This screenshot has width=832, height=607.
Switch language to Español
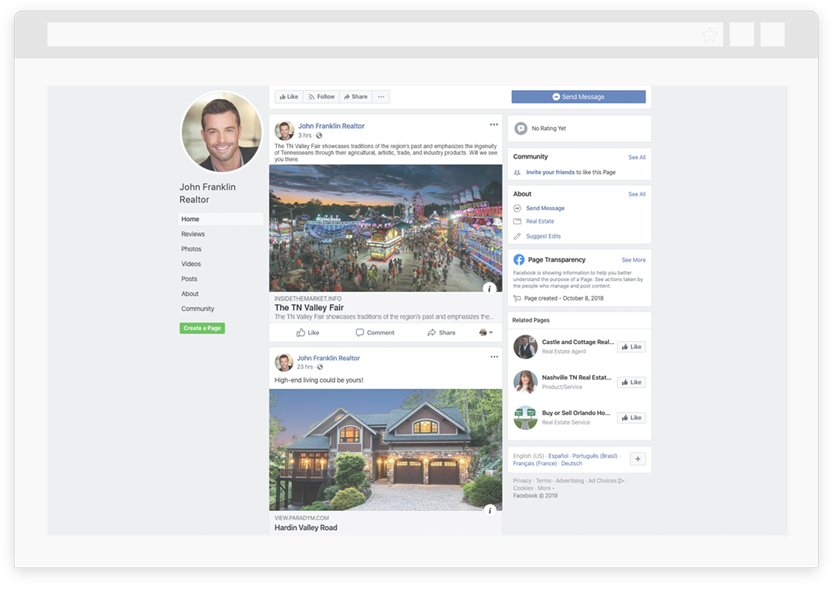click(558, 456)
